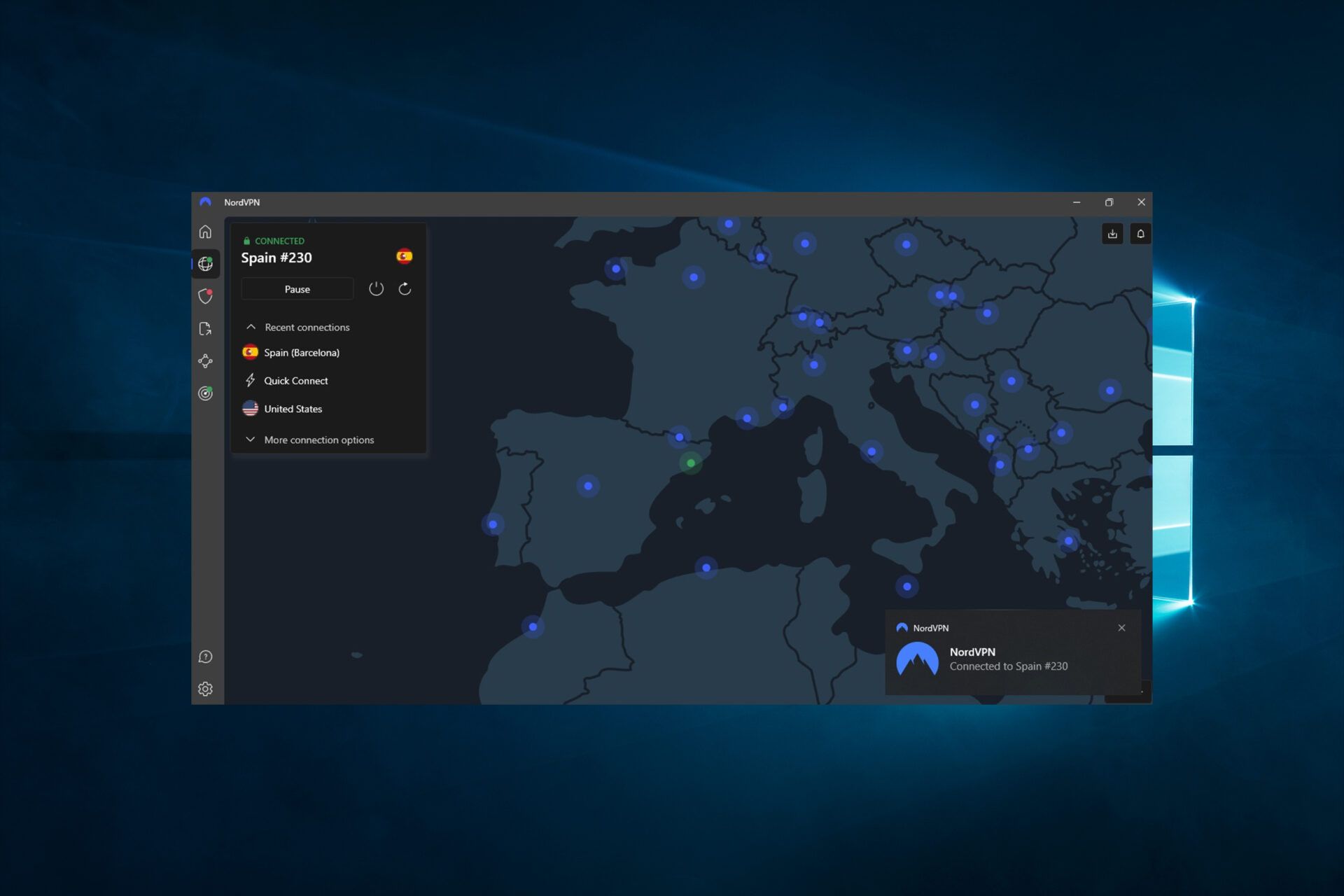Open the file sharing sidebar icon
This screenshot has width=1344, height=896.
pyautogui.click(x=205, y=329)
